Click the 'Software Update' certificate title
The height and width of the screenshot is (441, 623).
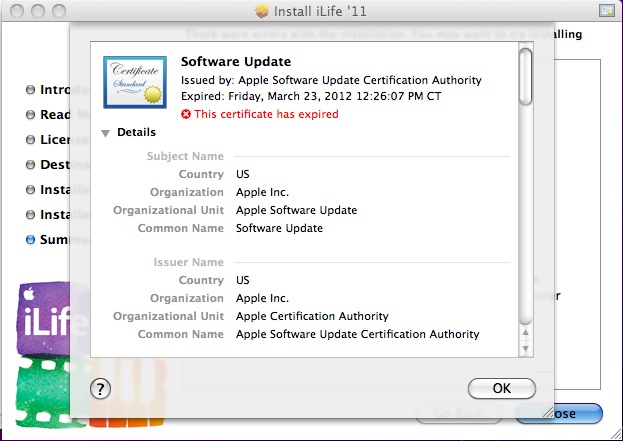tap(236, 62)
